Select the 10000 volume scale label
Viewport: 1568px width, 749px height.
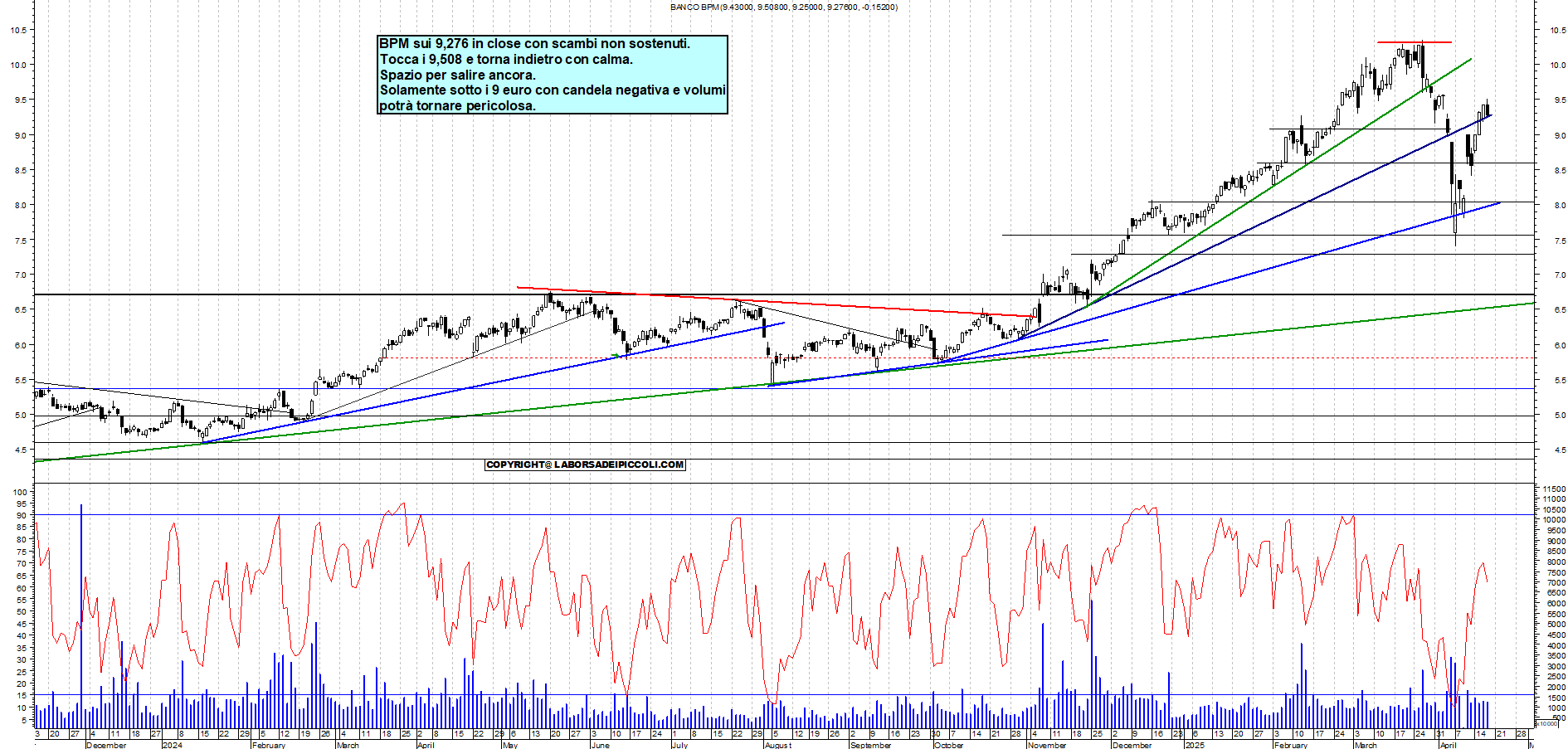point(1554,520)
